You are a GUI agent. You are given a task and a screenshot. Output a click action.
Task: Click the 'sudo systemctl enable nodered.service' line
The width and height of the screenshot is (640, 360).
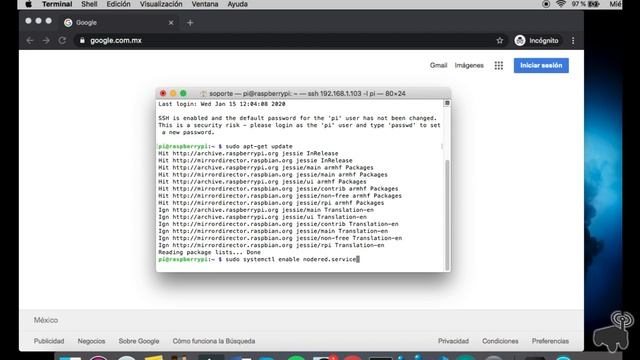tap(259, 259)
